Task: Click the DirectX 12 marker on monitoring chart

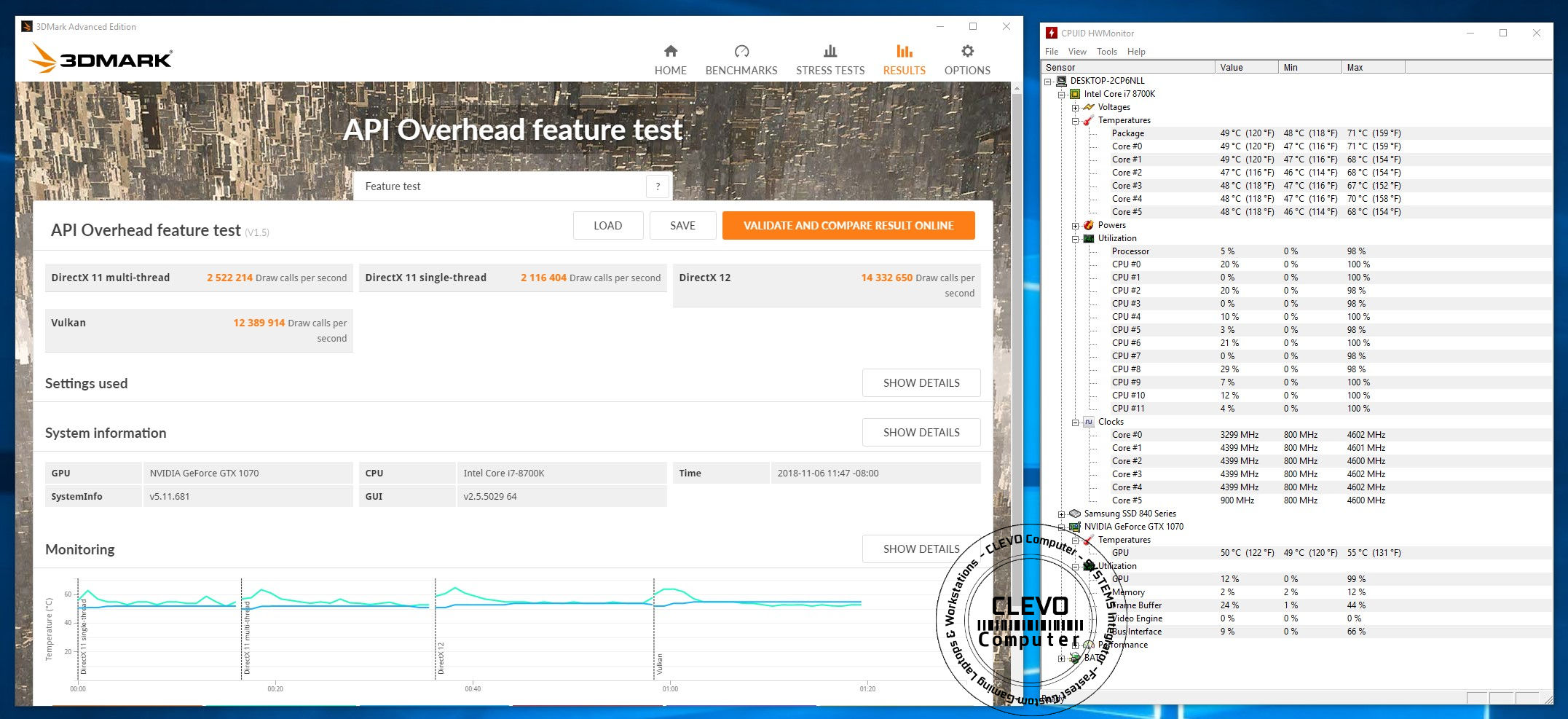Action: tap(441, 658)
